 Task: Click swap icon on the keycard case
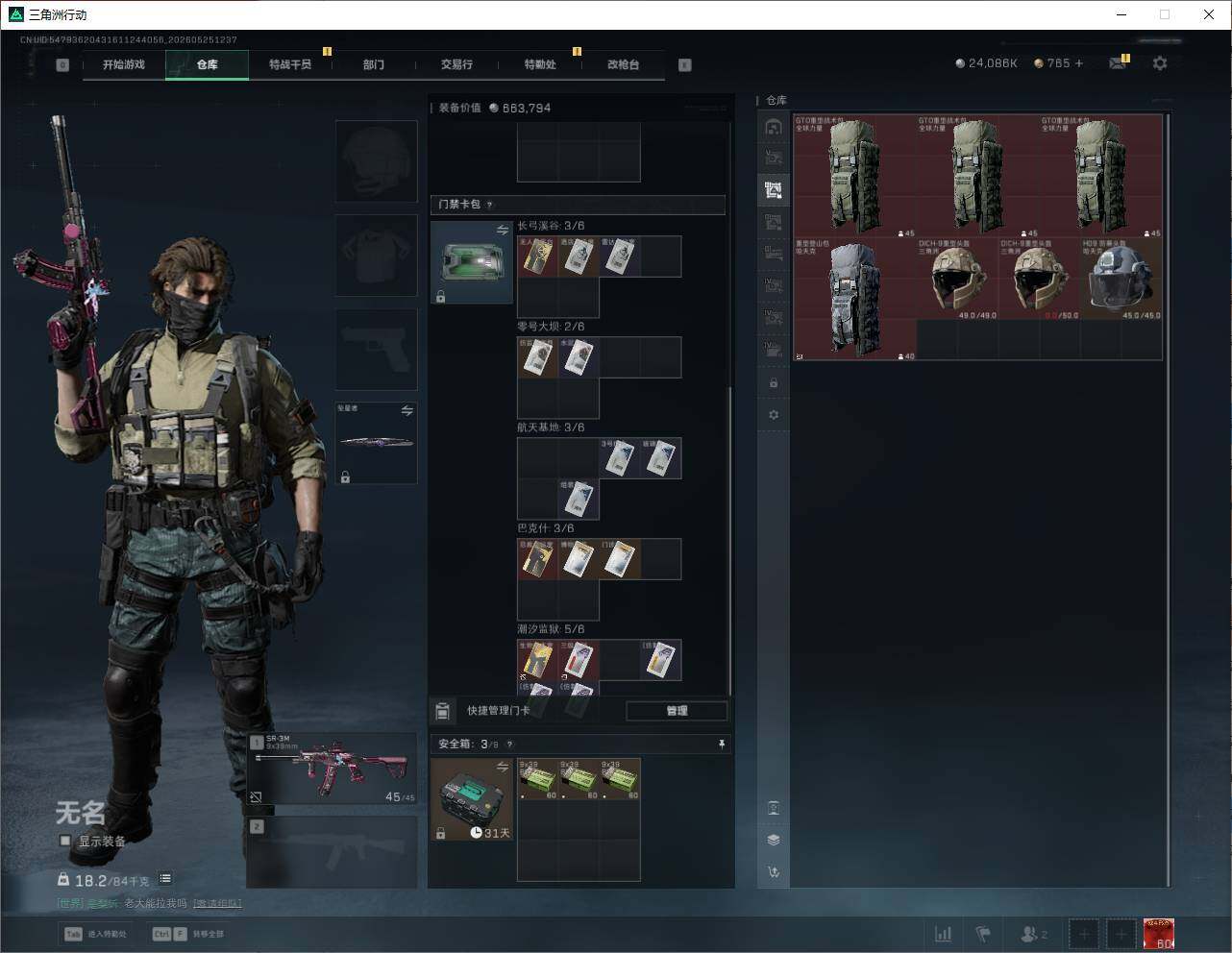point(503,231)
